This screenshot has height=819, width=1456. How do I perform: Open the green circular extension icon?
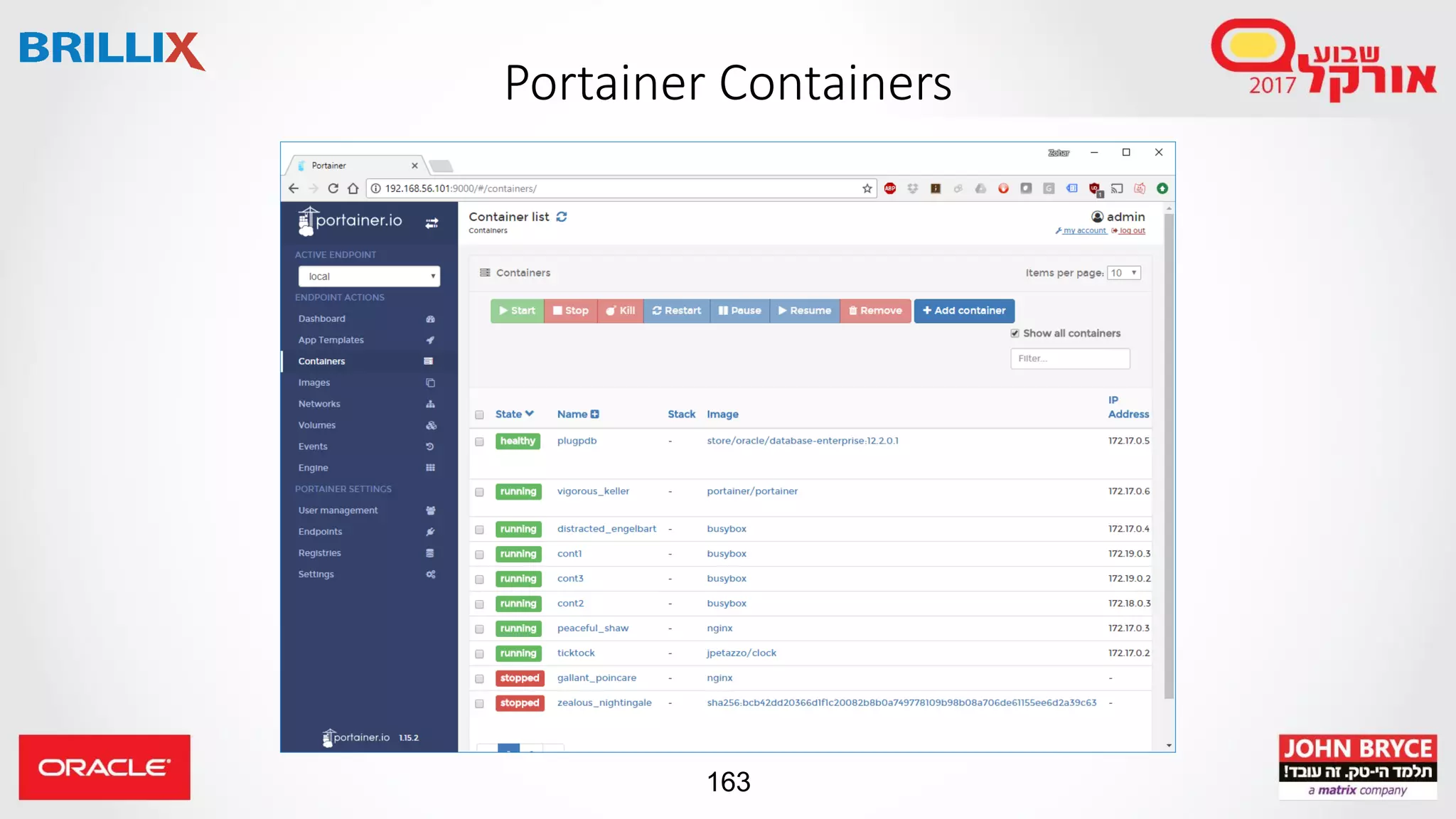click(1162, 188)
